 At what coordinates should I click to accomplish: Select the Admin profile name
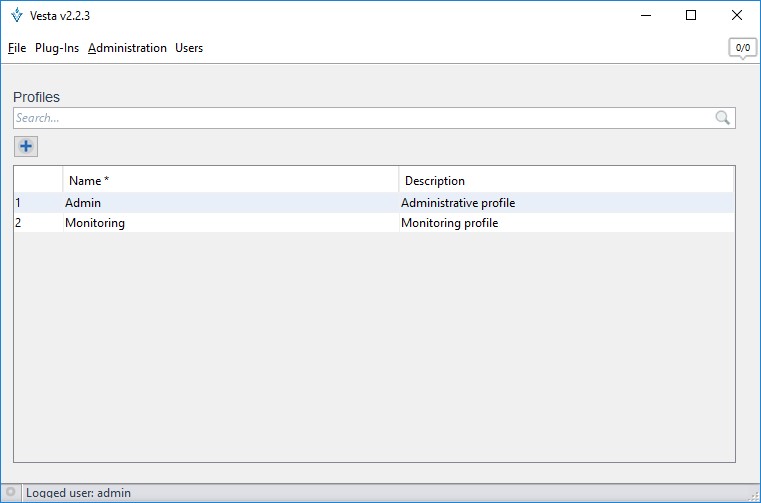[83, 203]
